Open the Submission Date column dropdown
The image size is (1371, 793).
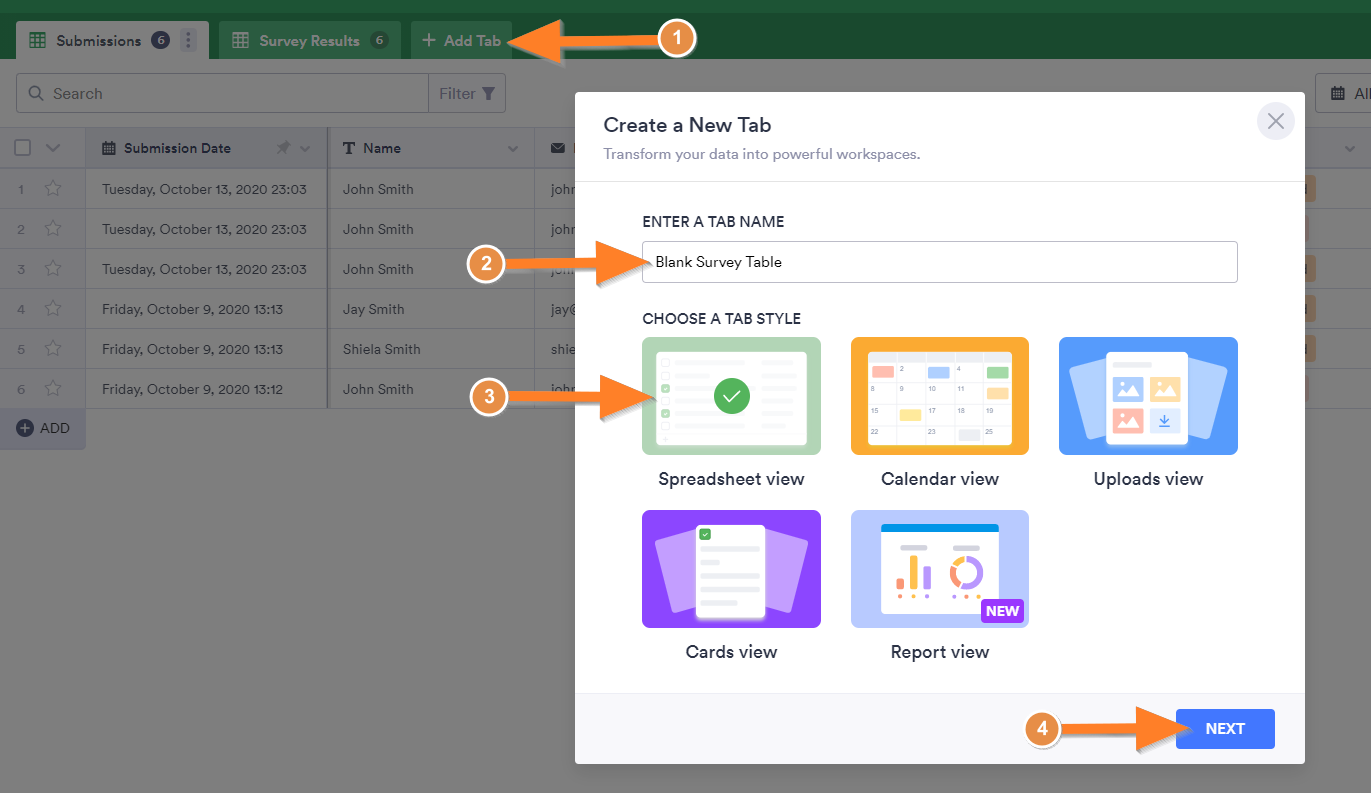point(305,148)
